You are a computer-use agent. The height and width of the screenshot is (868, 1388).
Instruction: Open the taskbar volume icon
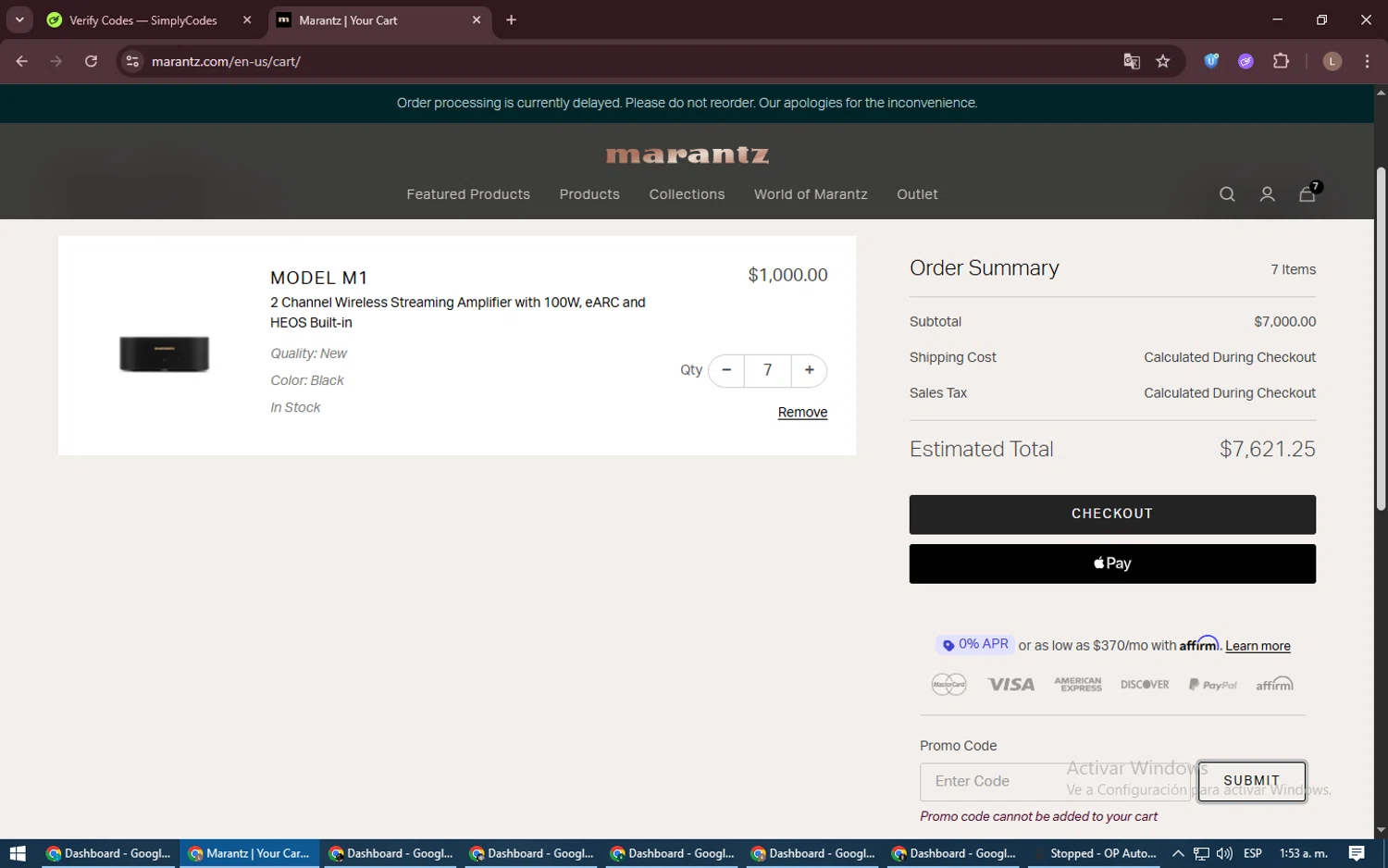(1224, 853)
